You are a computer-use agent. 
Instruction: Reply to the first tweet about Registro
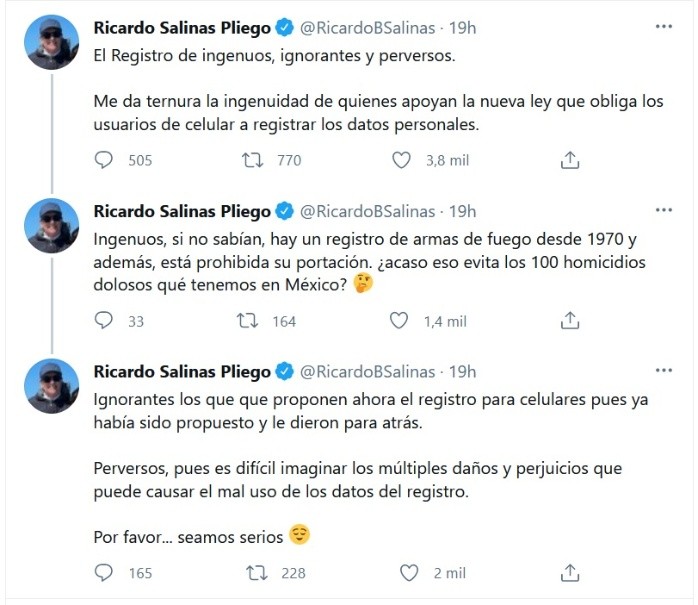[104, 160]
